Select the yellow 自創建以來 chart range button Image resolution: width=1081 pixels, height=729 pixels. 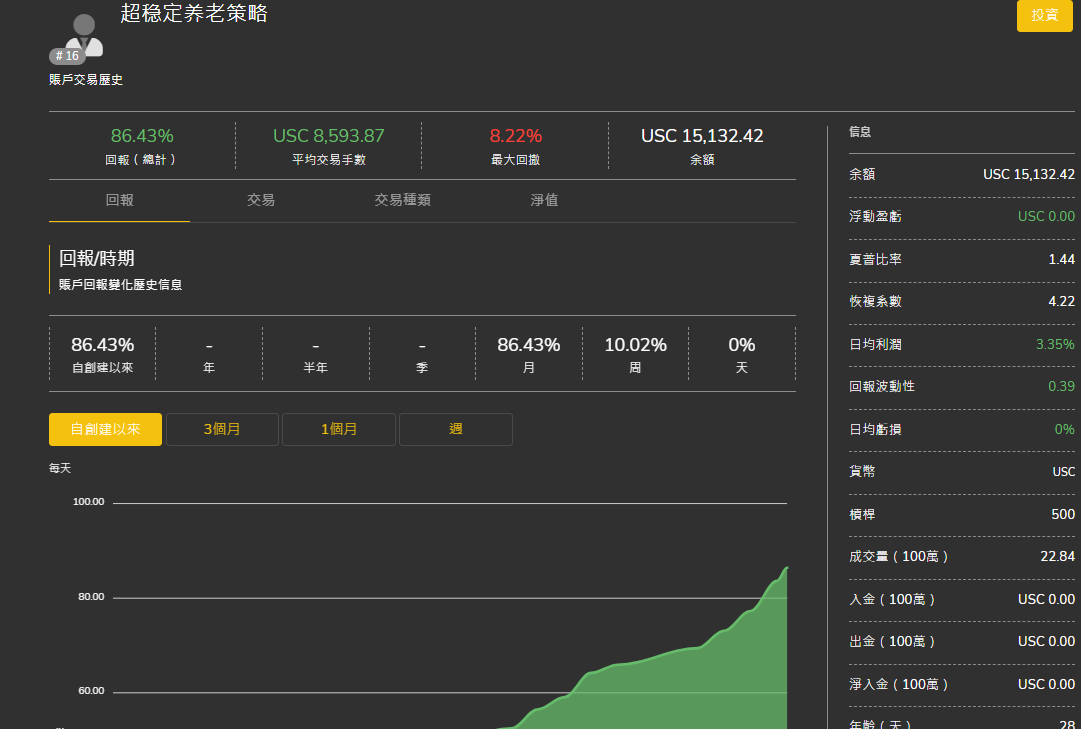[x=105, y=430]
